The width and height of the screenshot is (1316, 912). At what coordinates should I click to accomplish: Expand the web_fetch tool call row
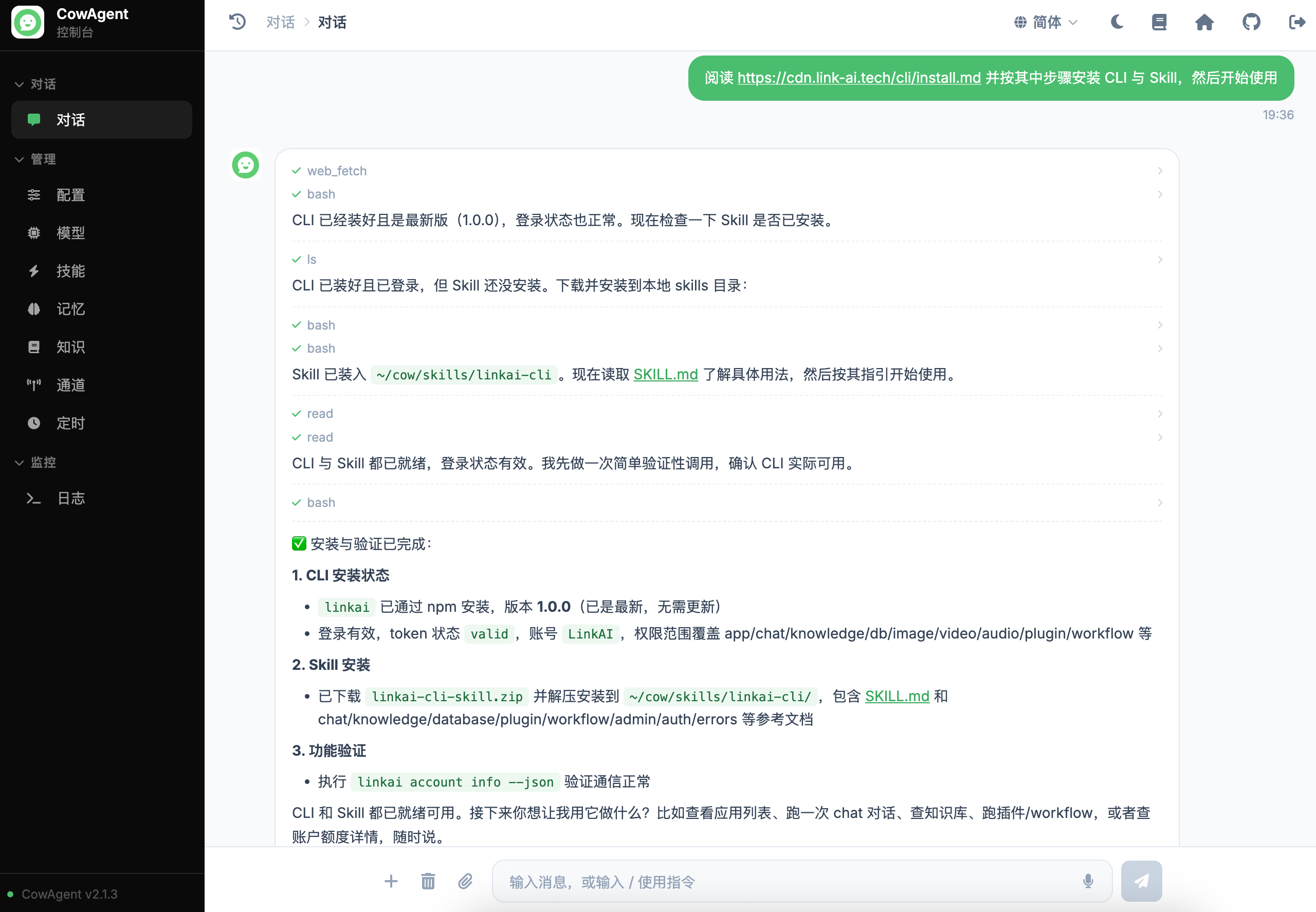(x=727, y=171)
